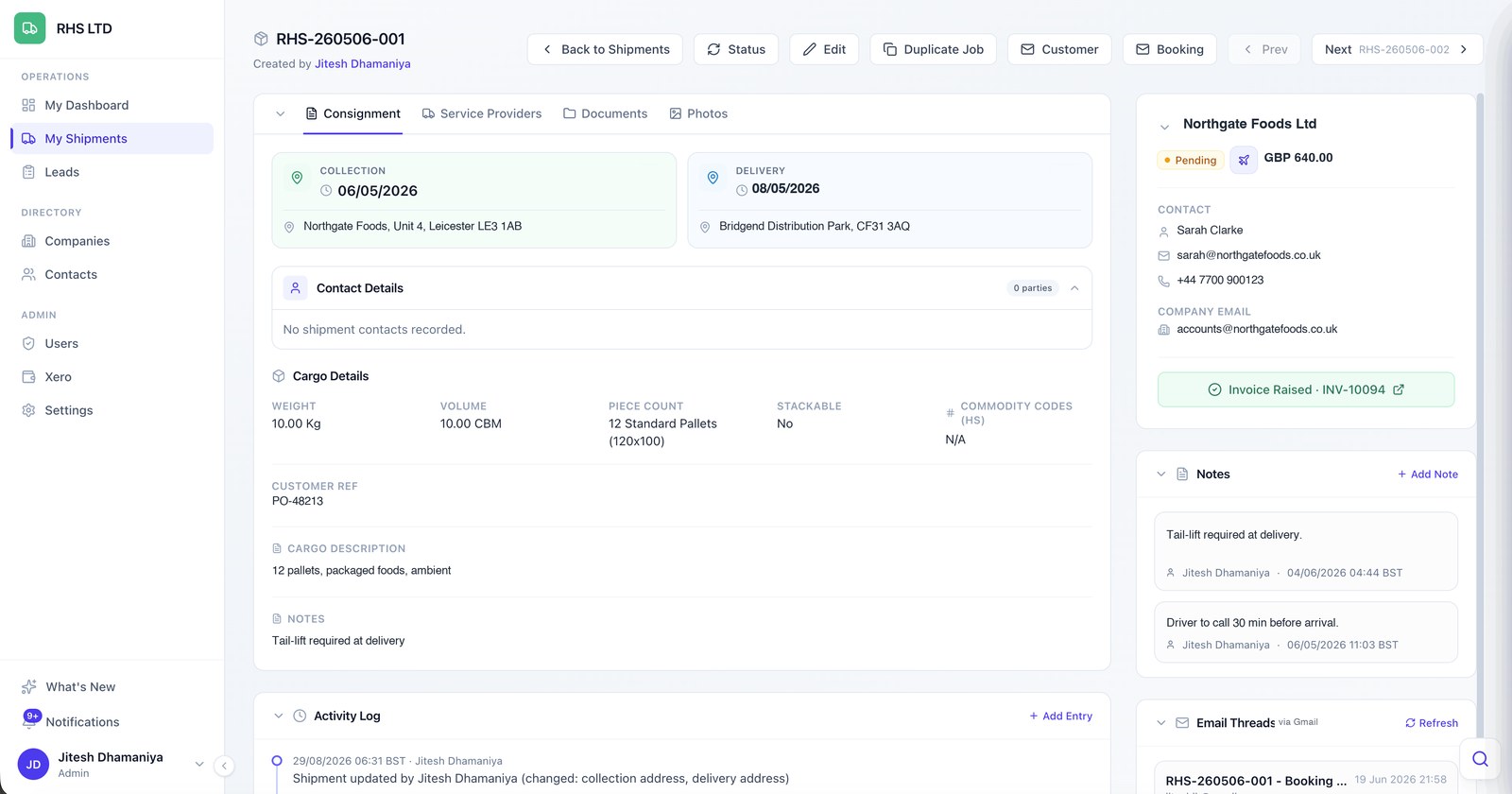This screenshot has height=794, width=1512.
Task: Collapse the Email Threads panel chevron
Action: (1161, 723)
